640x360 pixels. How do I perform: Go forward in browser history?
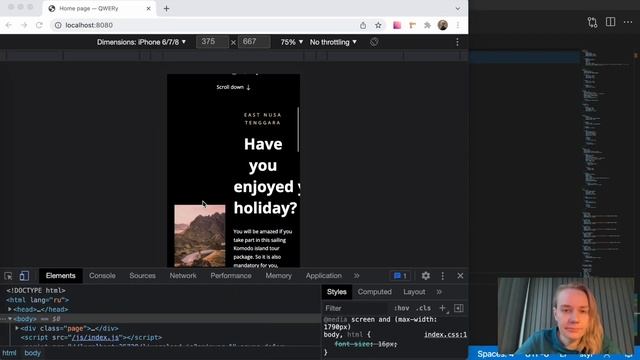[x=24, y=25]
